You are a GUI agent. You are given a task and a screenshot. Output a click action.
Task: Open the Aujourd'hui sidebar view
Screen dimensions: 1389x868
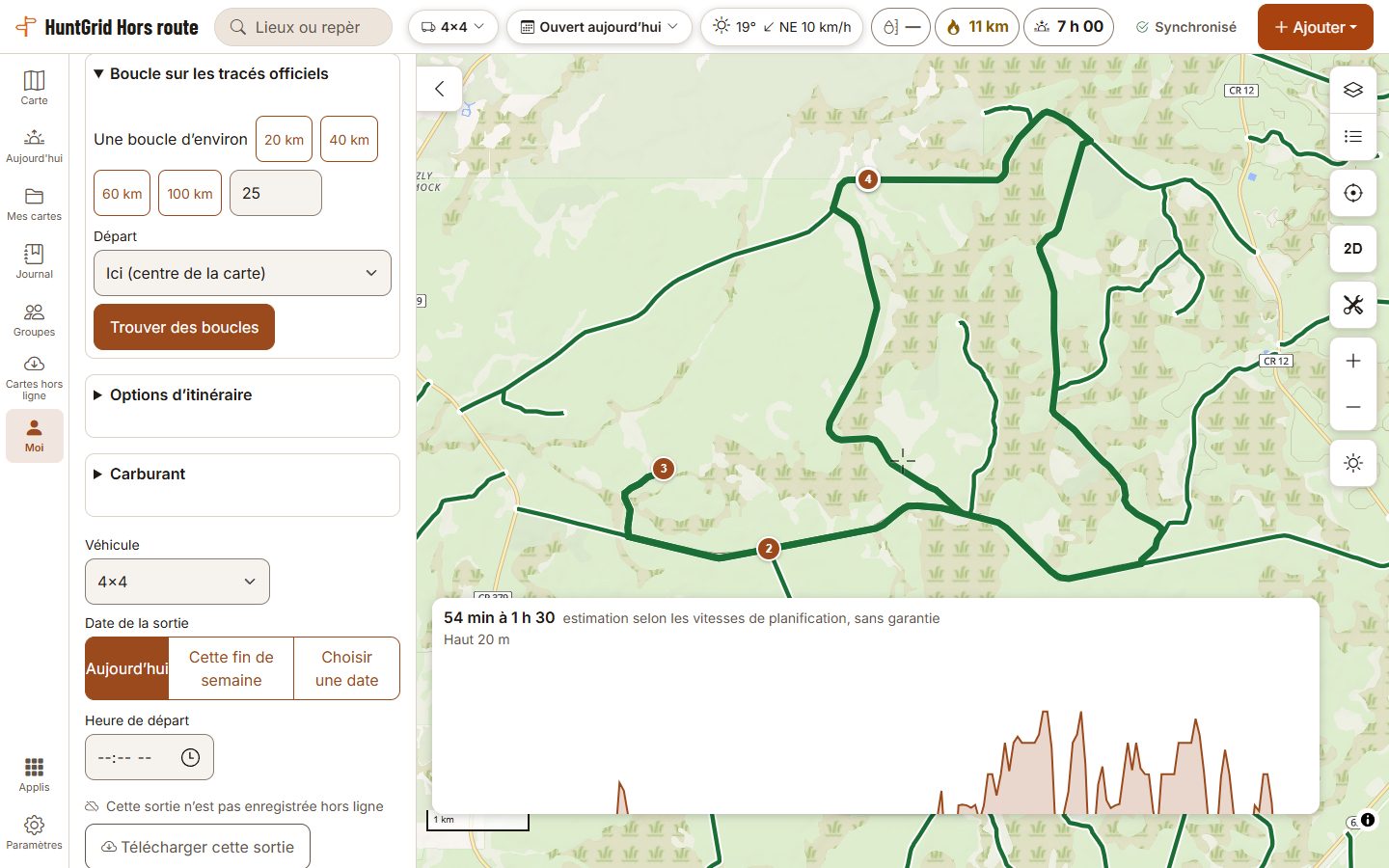34,145
